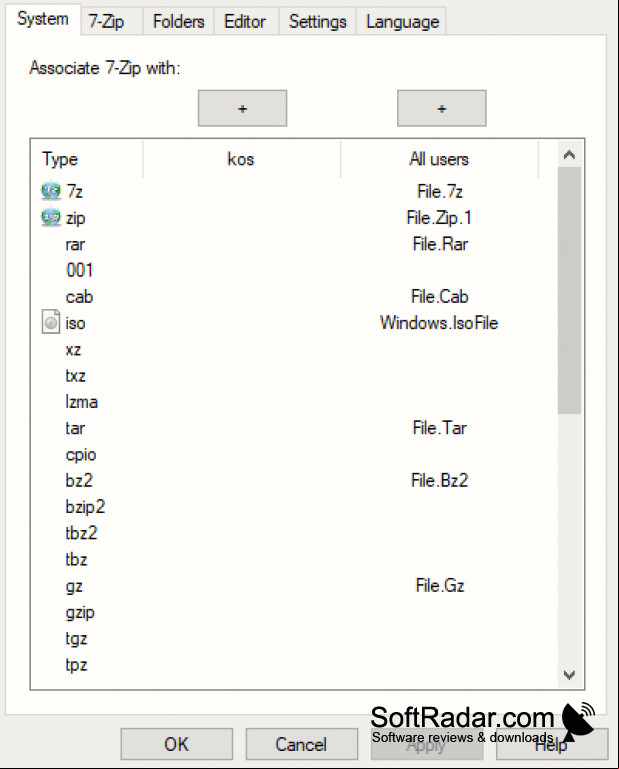Open the Settings tab

tap(317, 22)
